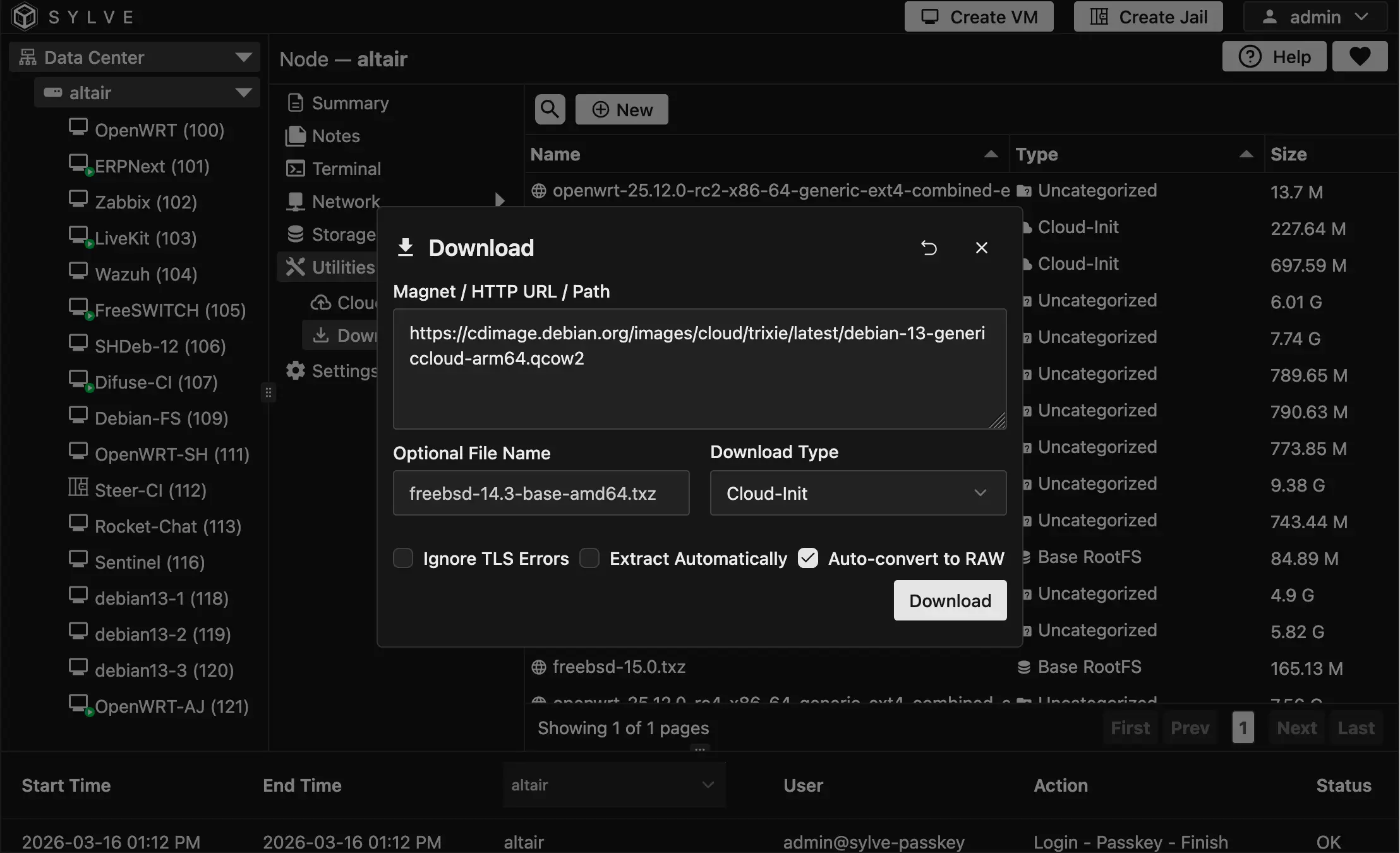Click the search magnifier icon
The height and width of the screenshot is (853, 1400).
coord(550,109)
